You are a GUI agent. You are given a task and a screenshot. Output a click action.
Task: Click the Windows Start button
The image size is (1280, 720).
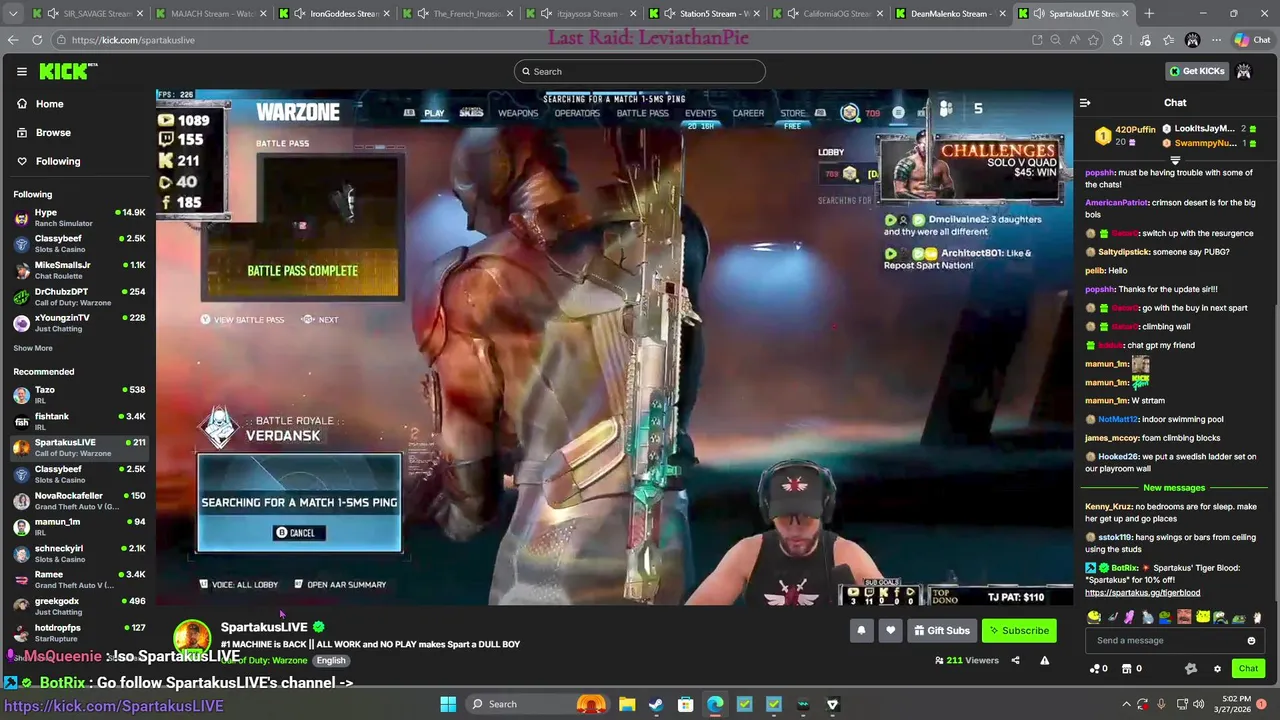coord(448,704)
